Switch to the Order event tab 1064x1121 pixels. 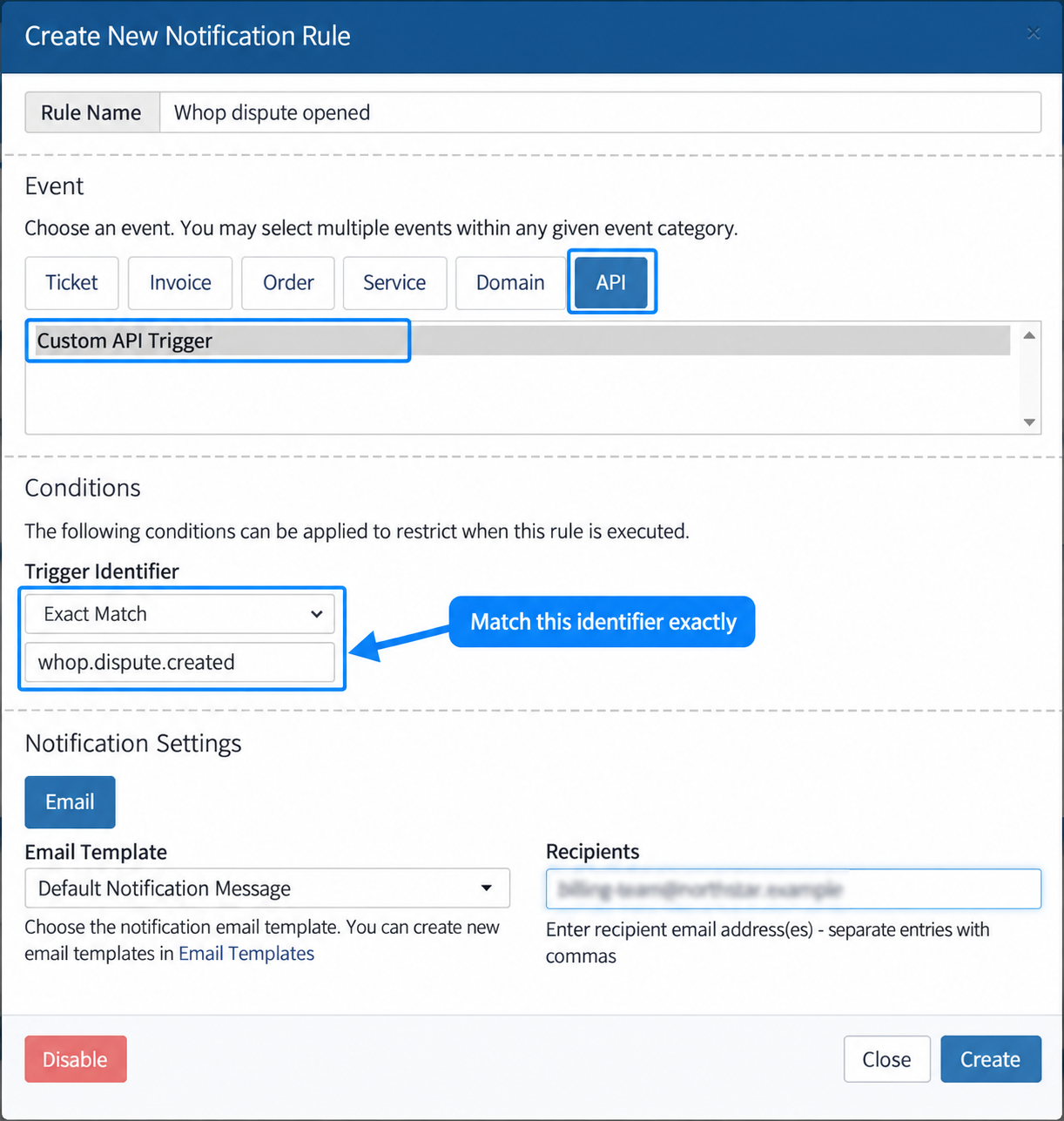click(288, 282)
